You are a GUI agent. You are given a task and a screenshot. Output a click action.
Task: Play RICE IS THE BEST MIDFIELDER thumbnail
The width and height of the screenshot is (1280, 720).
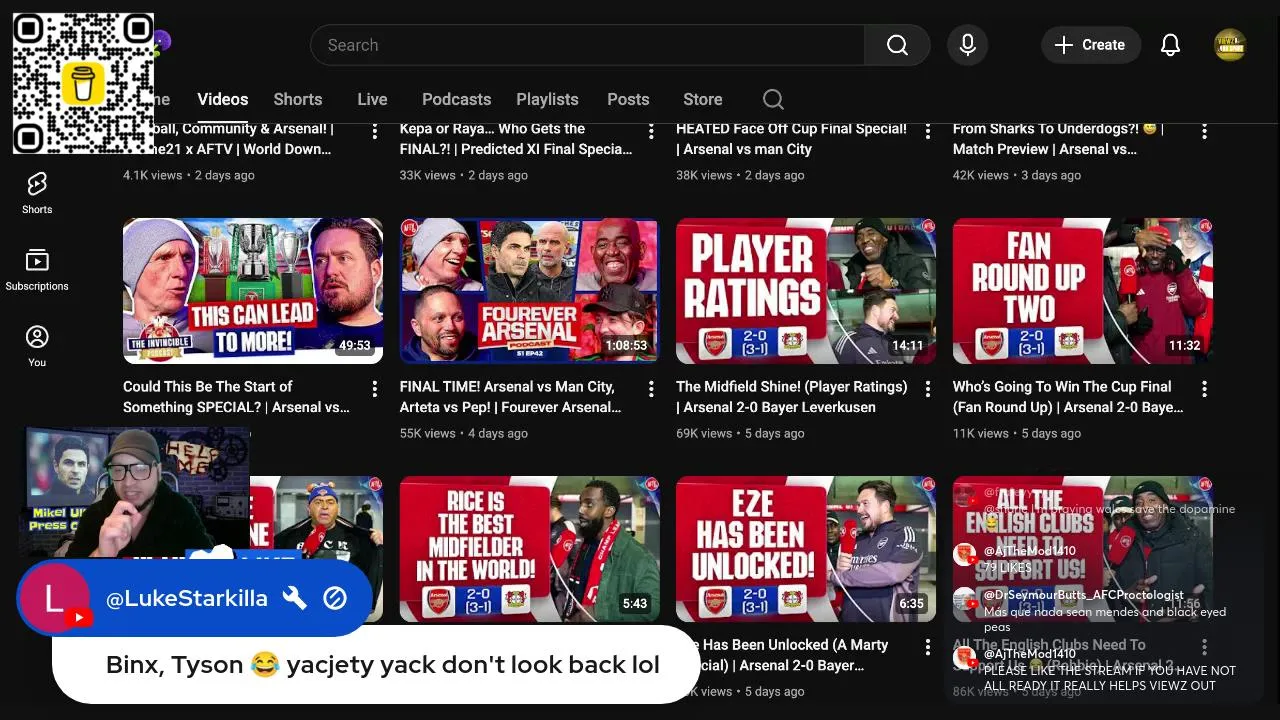[529, 549]
